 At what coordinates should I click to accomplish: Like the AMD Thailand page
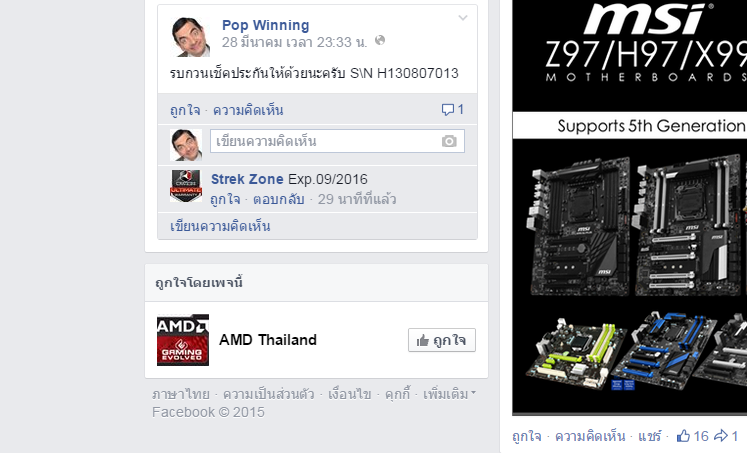tap(442, 340)
